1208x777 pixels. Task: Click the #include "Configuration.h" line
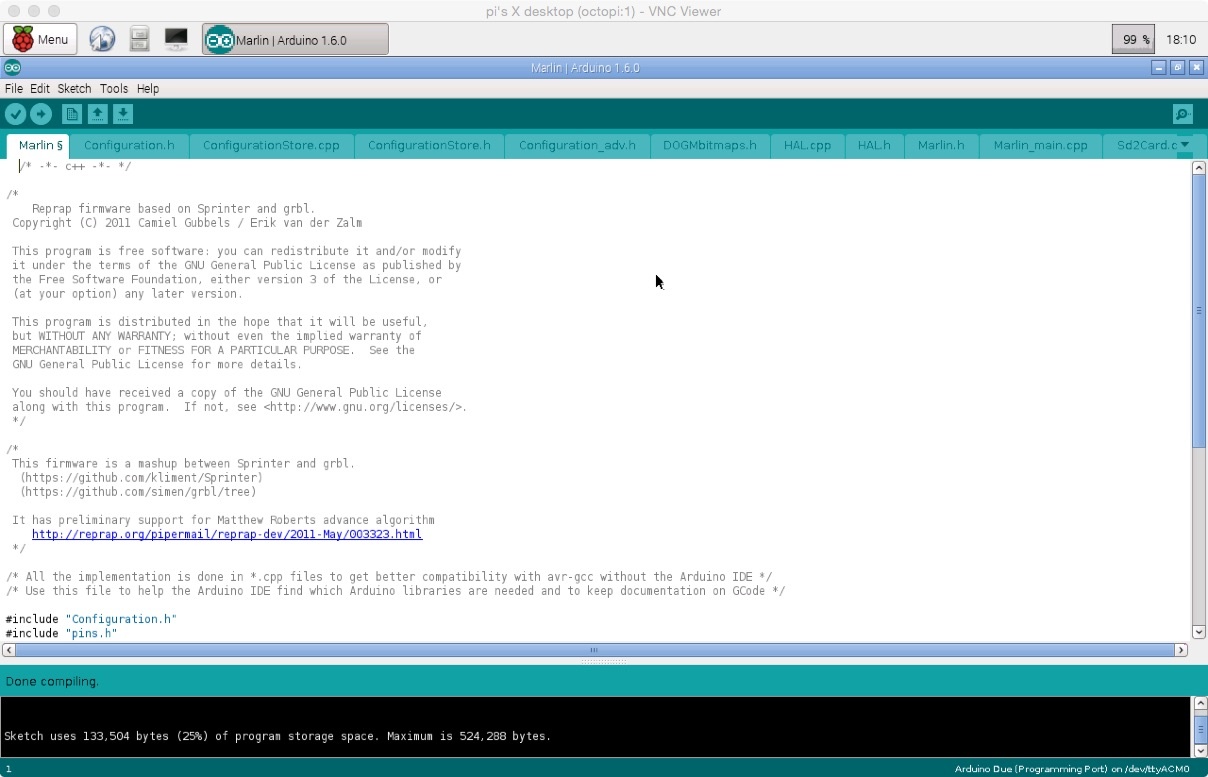(91, 619)
